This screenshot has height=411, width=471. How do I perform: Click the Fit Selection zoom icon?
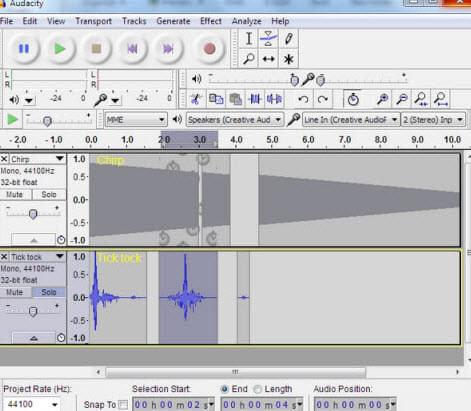coord(421,99)
